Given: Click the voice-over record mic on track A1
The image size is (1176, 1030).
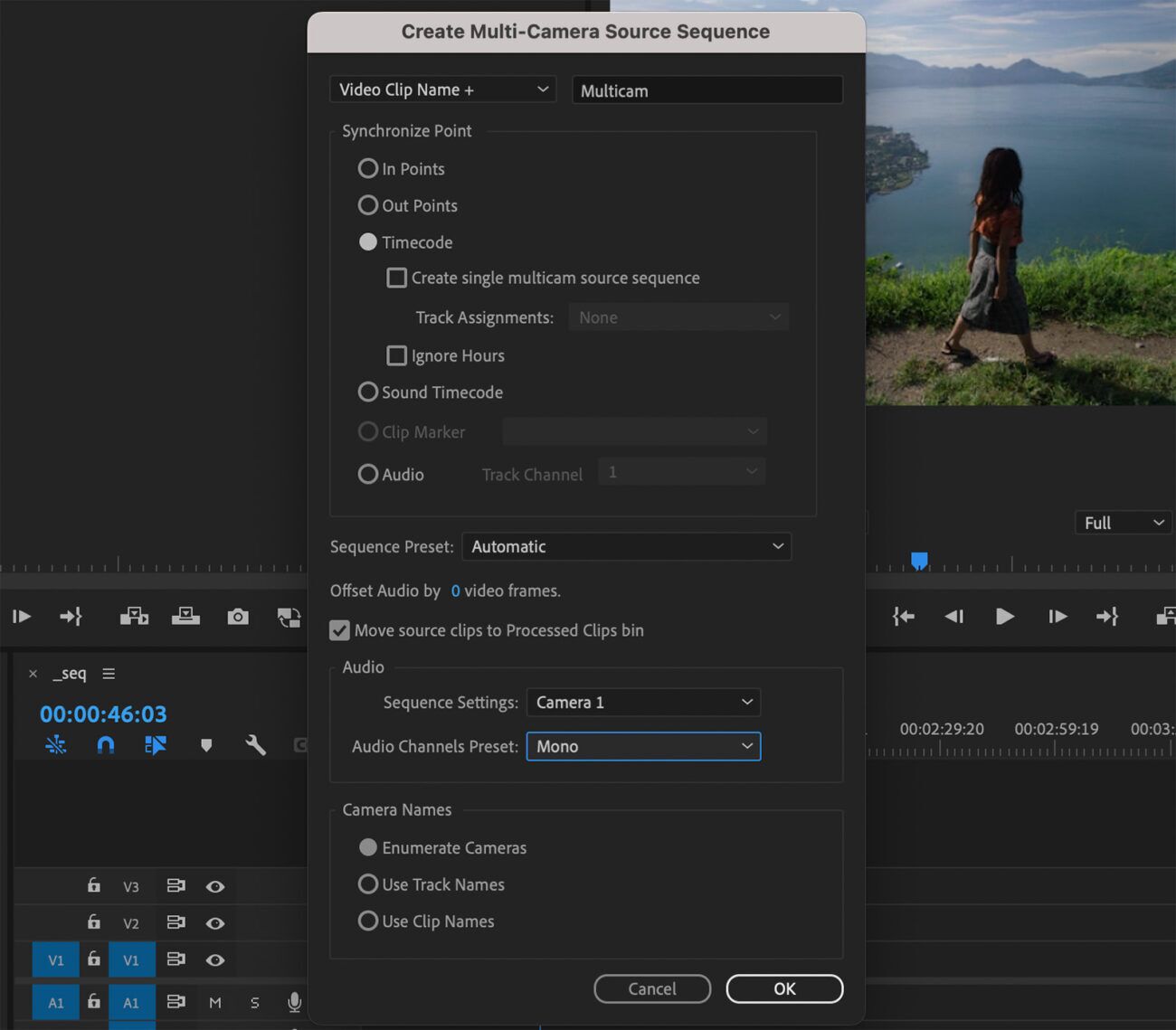Looking at the screenshot, I should pos(294,1002).
